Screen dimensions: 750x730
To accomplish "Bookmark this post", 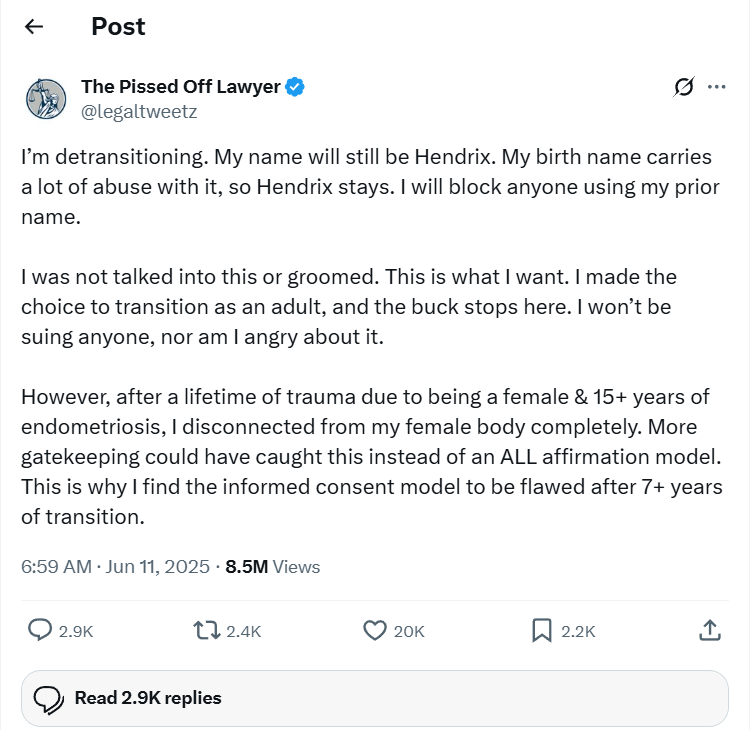I will point(542,630).
